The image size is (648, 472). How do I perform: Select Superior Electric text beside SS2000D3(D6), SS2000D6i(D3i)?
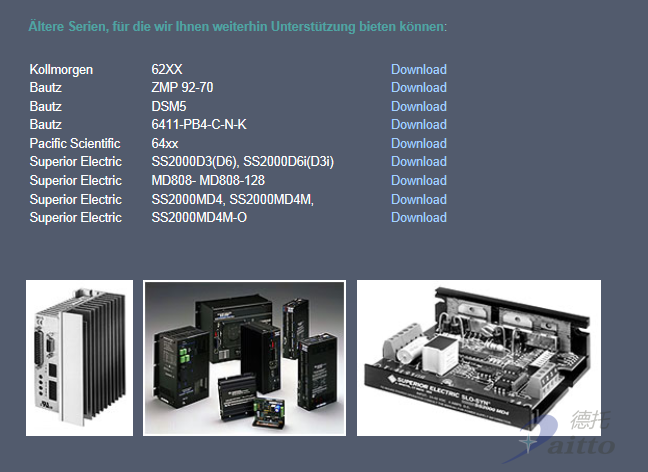[x=76, y=162]
